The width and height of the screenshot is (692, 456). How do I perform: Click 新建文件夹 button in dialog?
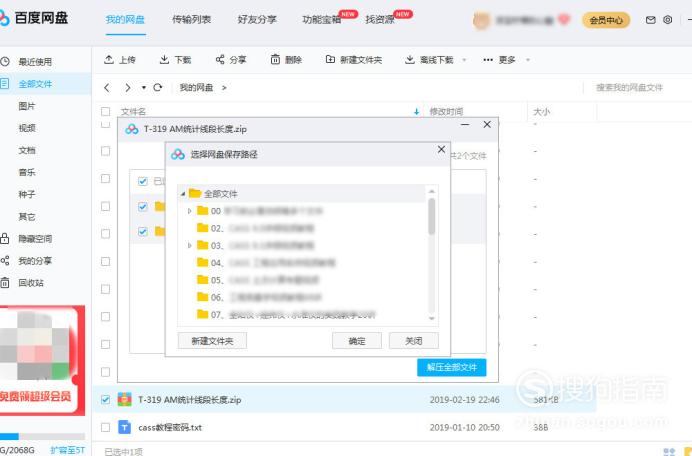(212, 341)
